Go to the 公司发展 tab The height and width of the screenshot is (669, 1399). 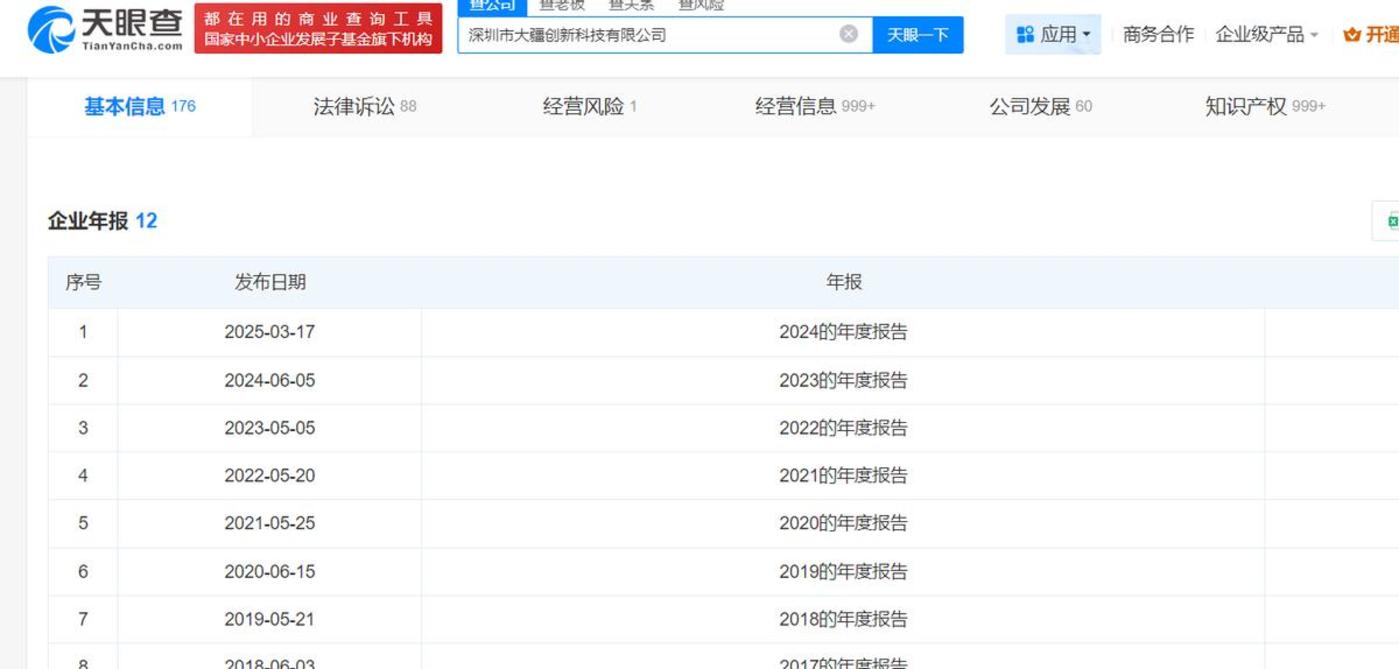point(1040,106)
